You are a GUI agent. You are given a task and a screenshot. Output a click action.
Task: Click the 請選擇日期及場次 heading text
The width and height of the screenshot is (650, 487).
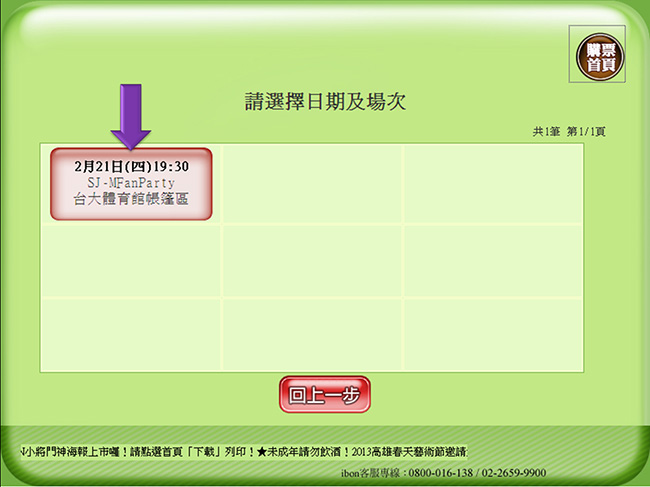(x=325, y=102)
